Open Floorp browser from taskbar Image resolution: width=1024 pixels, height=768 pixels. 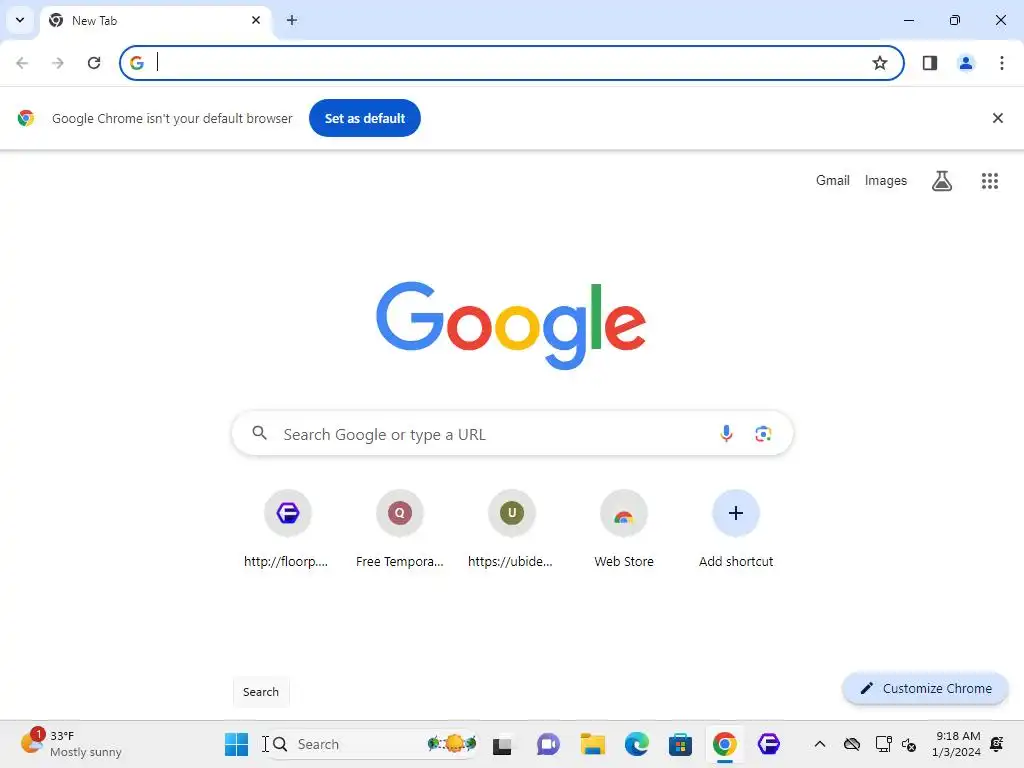(x=769, y=744)
